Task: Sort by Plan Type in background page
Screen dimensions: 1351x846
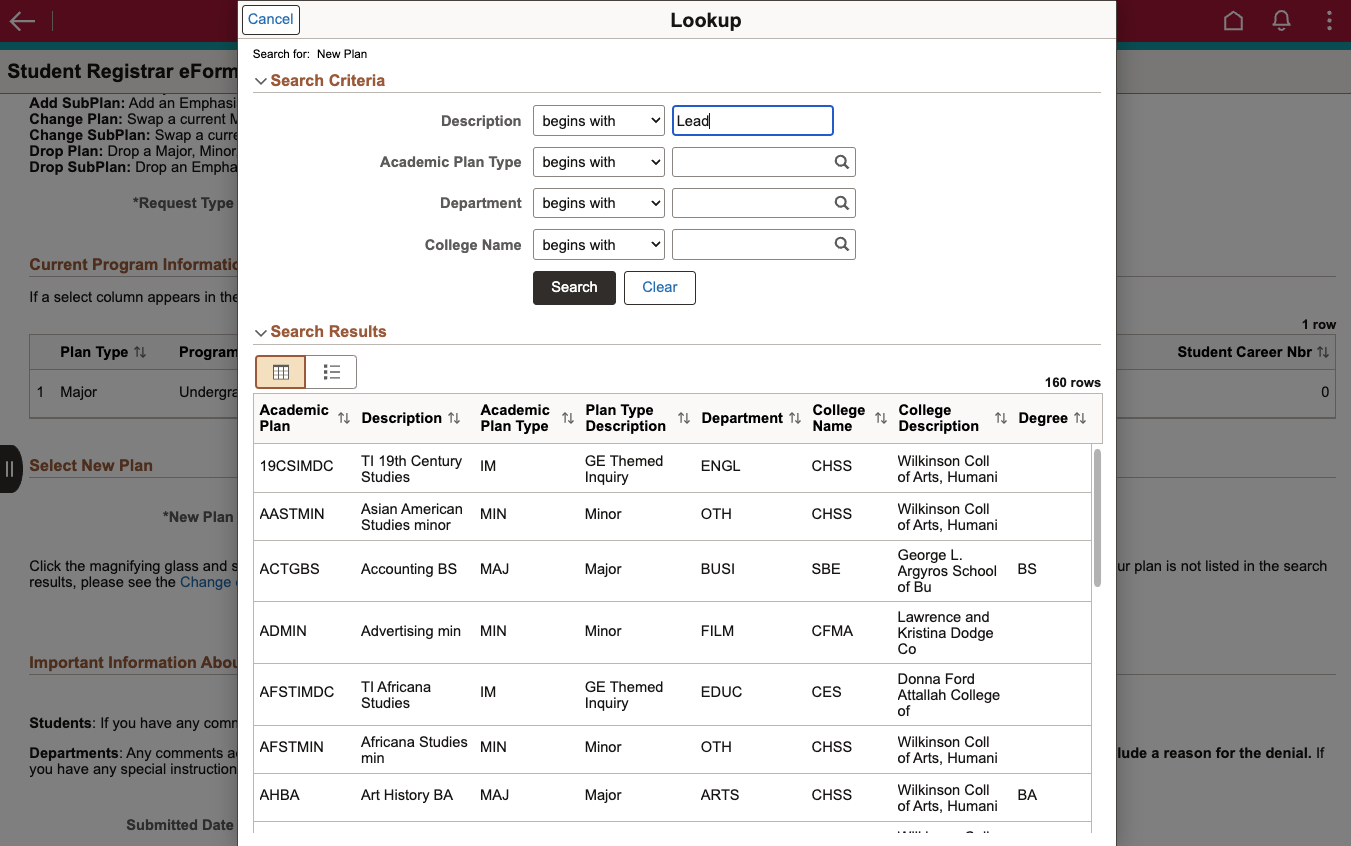Action: click(x=140, y=352)
